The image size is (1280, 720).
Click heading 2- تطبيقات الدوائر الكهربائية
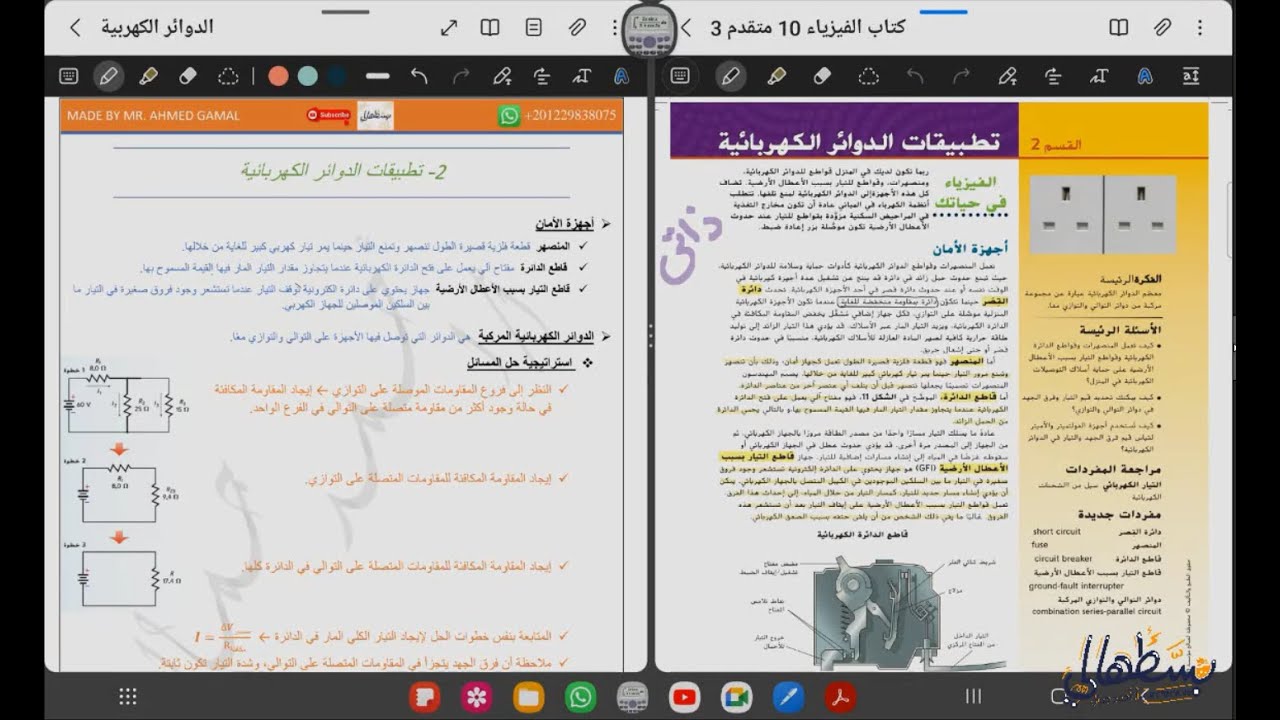coord(343,171)
